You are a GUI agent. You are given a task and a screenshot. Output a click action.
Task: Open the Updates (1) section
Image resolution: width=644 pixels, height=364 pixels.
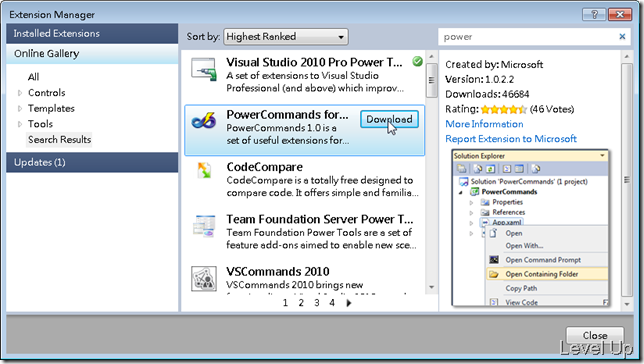coord(92,162)
